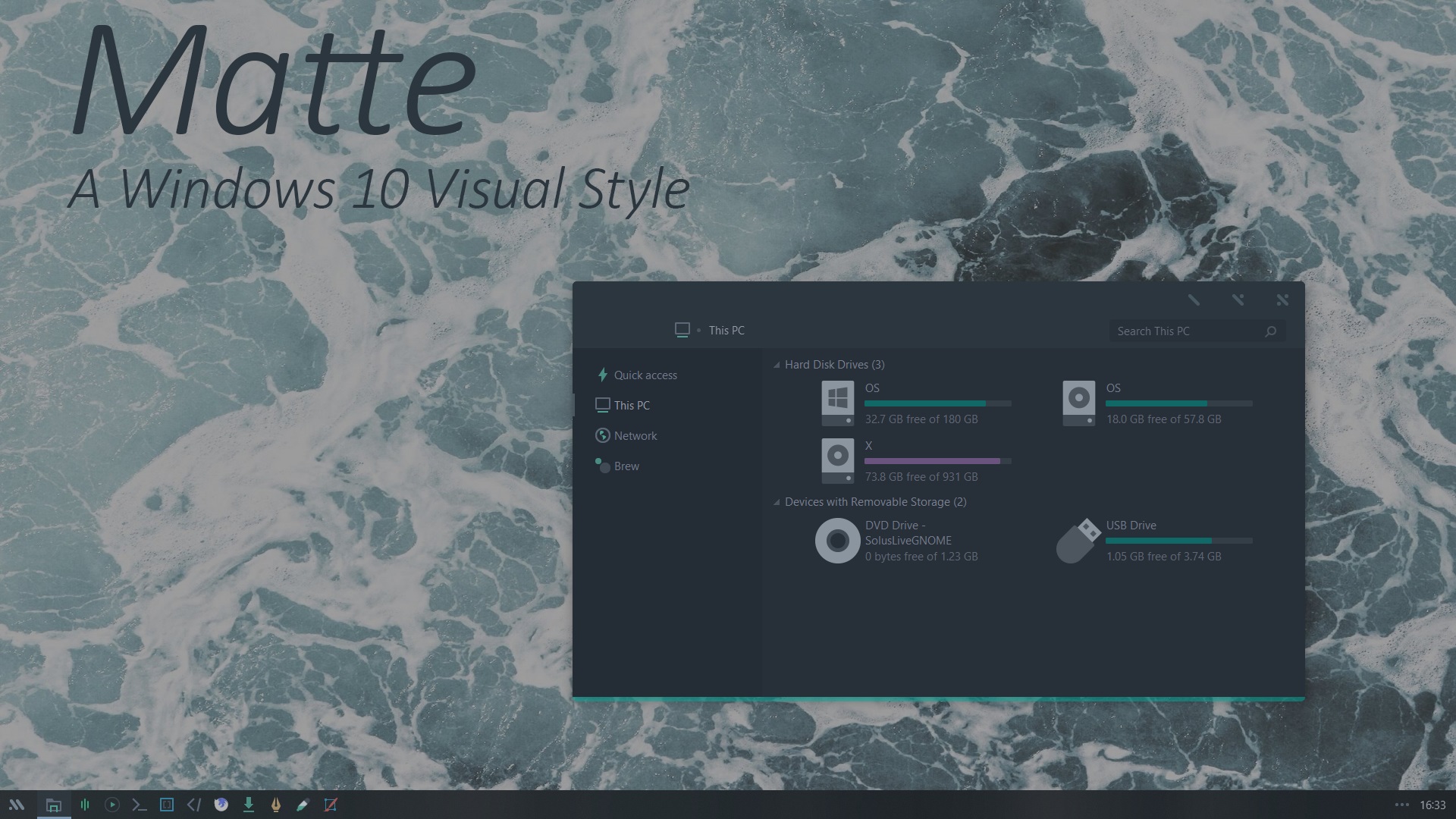
Task: Launch the crop tool taskbar icon
Action: pos(331,805)
